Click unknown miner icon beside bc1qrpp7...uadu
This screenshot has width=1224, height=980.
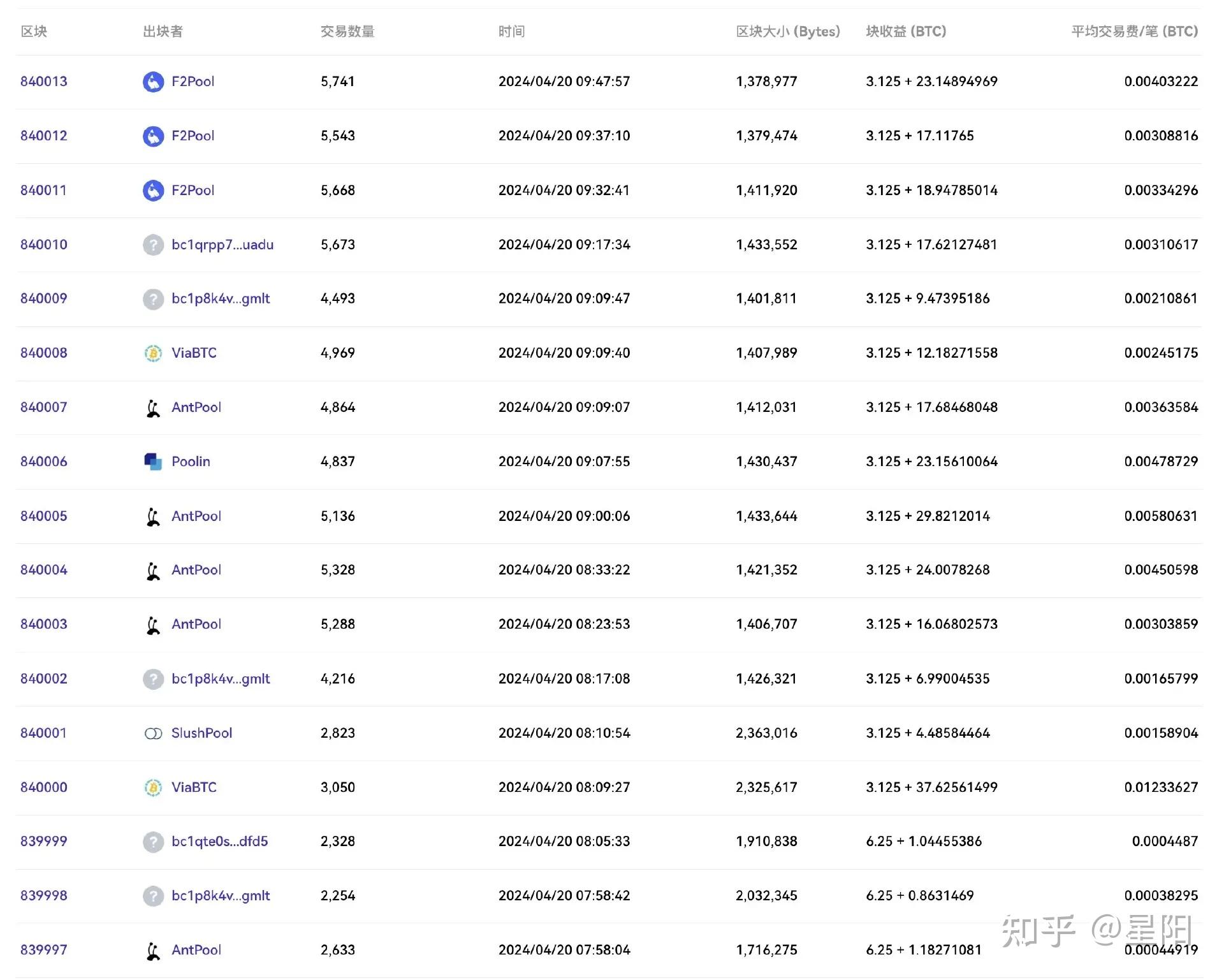[153, 245]
